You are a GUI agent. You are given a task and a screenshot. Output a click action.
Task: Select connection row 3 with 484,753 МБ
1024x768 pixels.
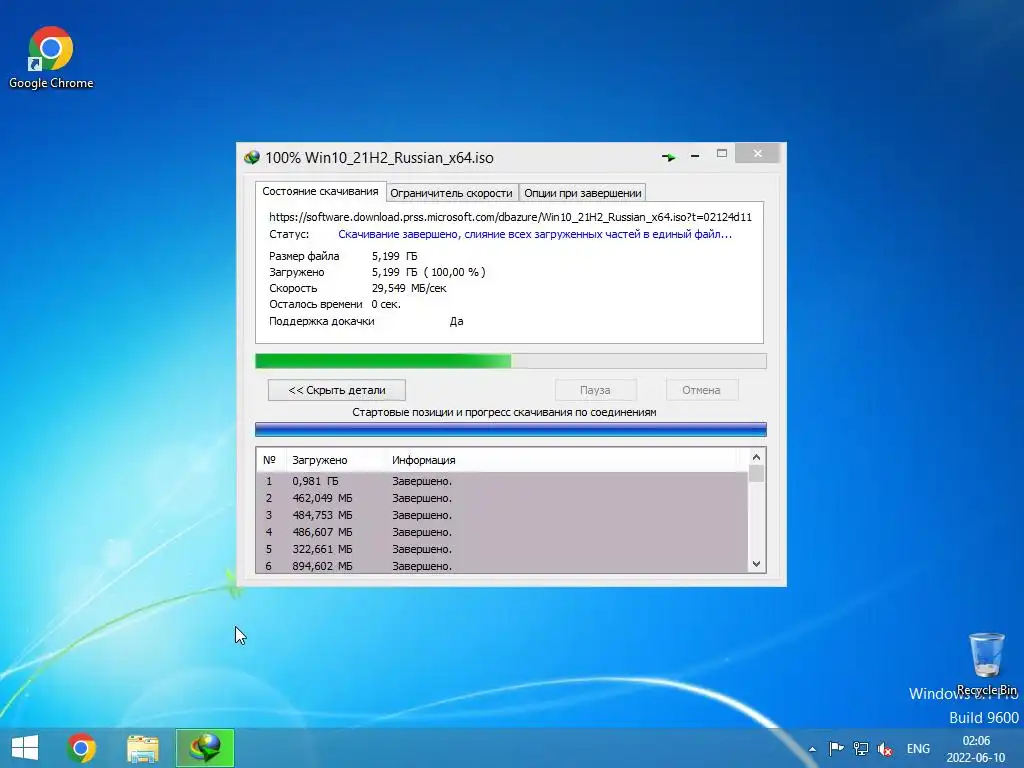pyautogui.click(x=502, y=515)
